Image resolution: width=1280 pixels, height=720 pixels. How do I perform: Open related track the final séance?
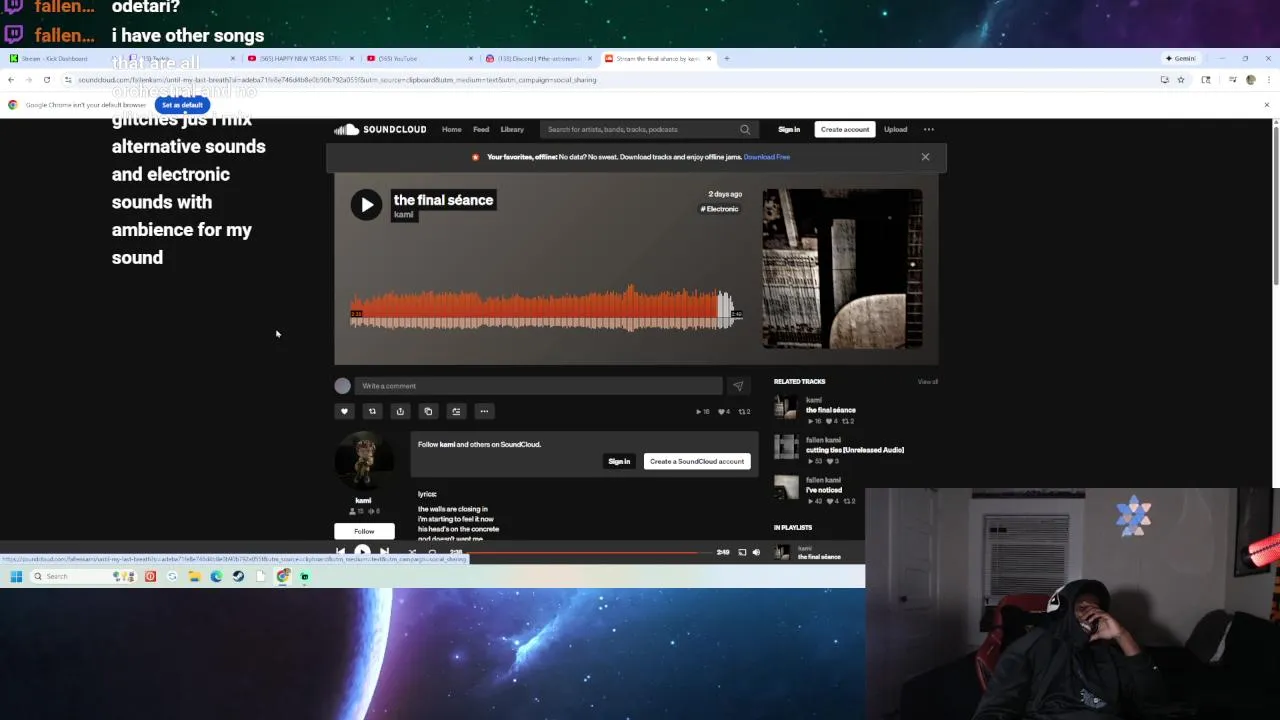click(831, 410)
